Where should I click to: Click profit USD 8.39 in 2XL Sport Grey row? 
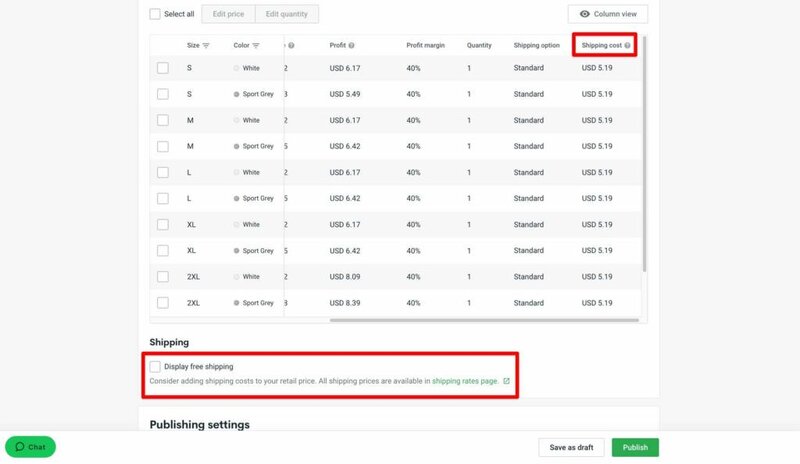click(345, 303)
